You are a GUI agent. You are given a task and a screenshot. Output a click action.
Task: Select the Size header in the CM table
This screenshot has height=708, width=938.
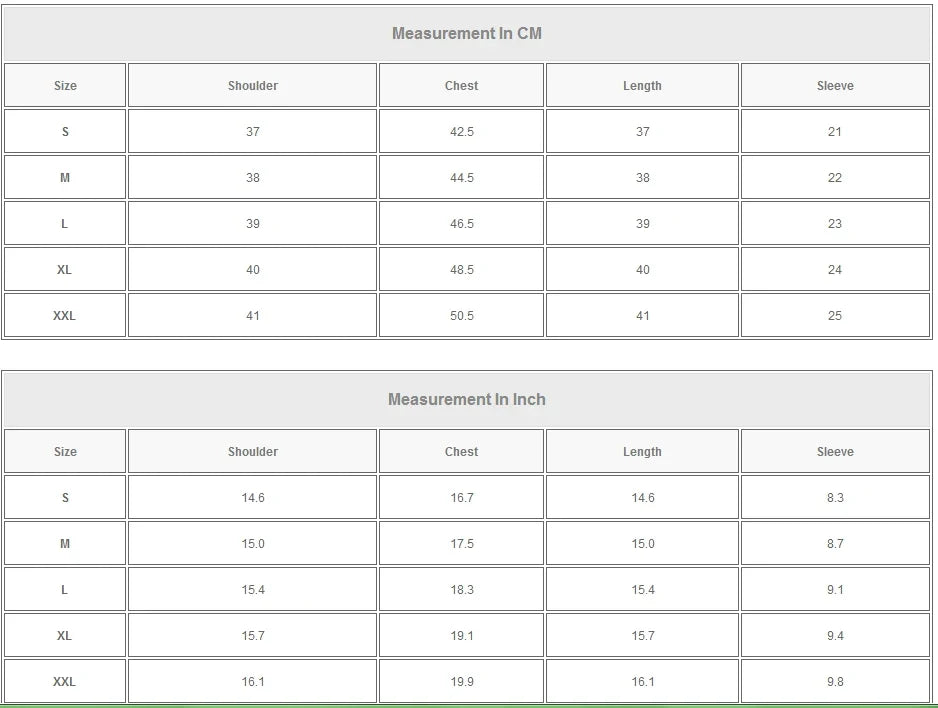pos(65,86)
